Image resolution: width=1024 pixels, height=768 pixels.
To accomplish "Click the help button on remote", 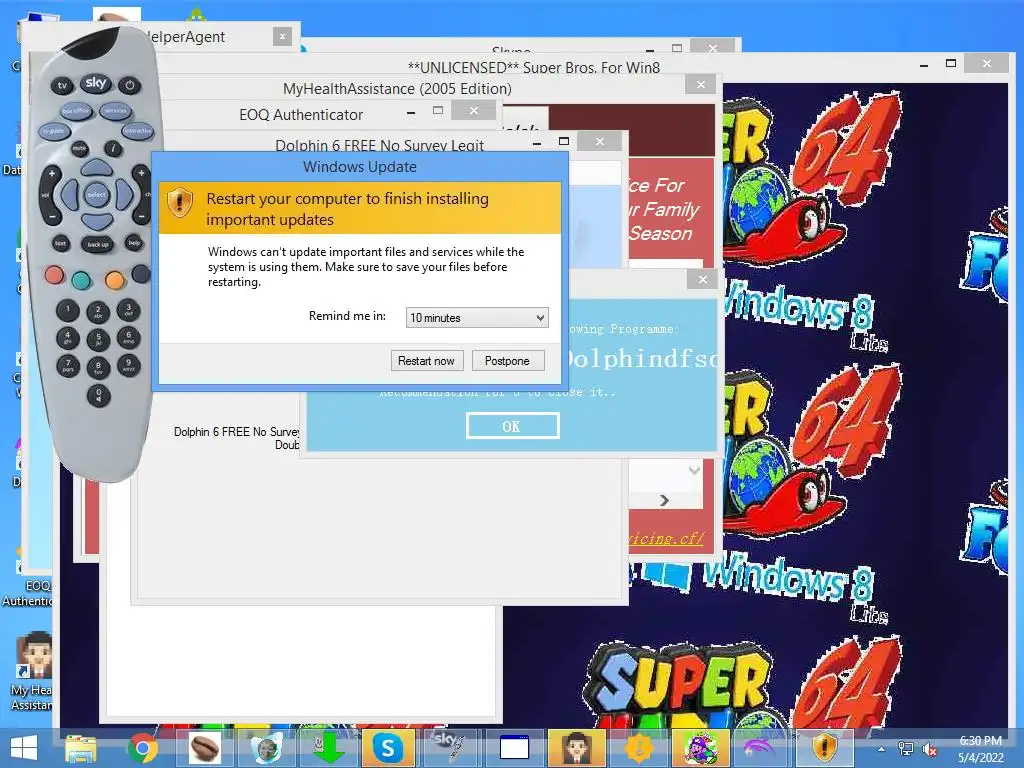I will [135, 243].
